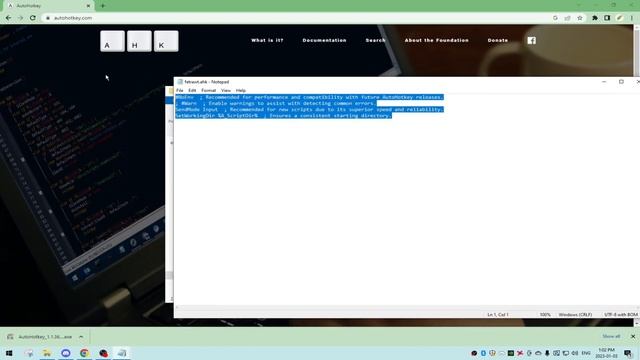The height and width of the screenshot is (360, 640).
Task: Click the red and black taskbar app icon
Action: (x=103, y=353)
